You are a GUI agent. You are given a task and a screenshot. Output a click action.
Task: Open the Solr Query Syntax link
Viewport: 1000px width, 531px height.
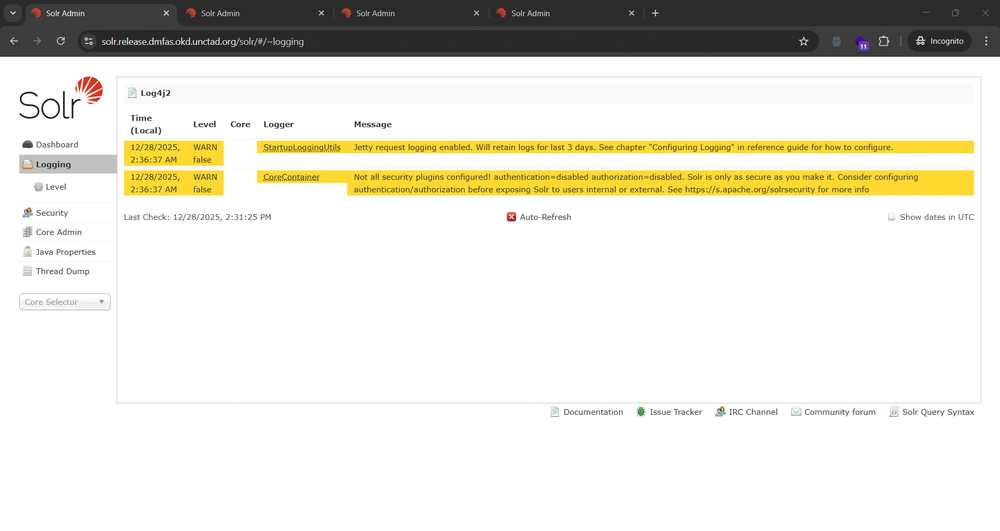click(932, 412)
